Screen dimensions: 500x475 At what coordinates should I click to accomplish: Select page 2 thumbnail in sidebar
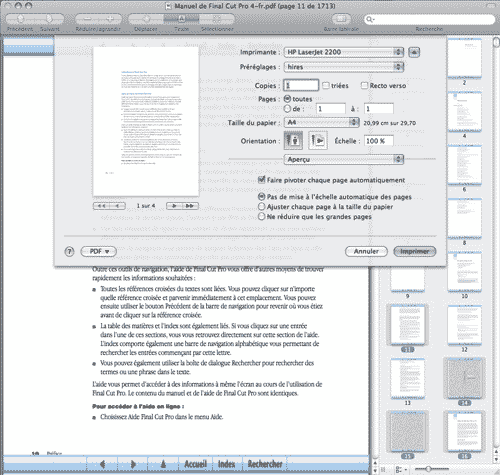(464, 58)
